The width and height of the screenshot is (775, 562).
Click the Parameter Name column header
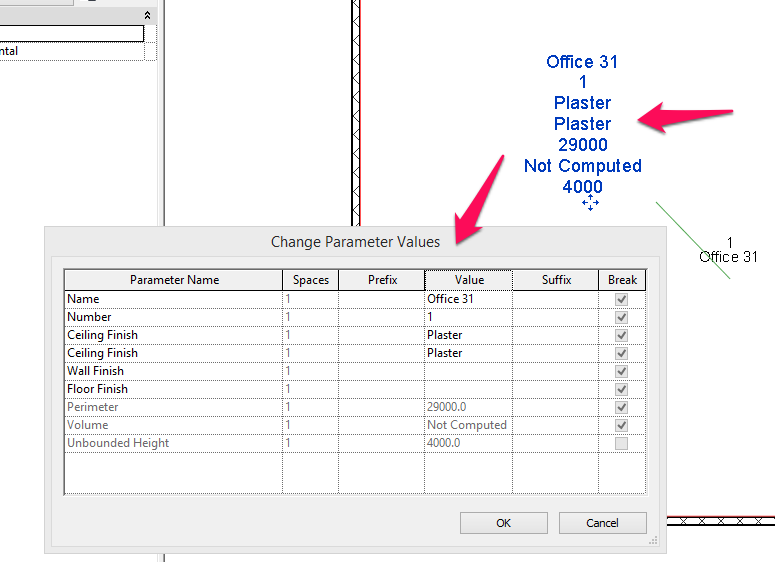point(173,280)
